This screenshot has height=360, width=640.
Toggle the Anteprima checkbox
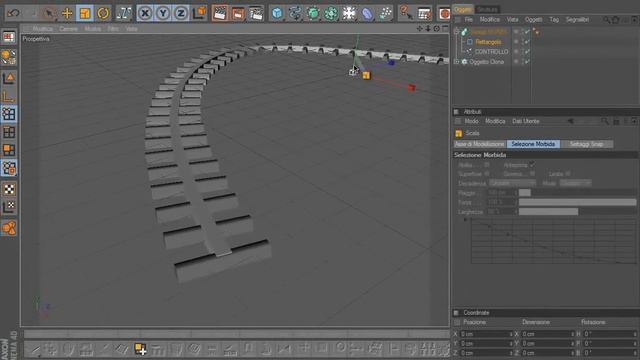532,165
